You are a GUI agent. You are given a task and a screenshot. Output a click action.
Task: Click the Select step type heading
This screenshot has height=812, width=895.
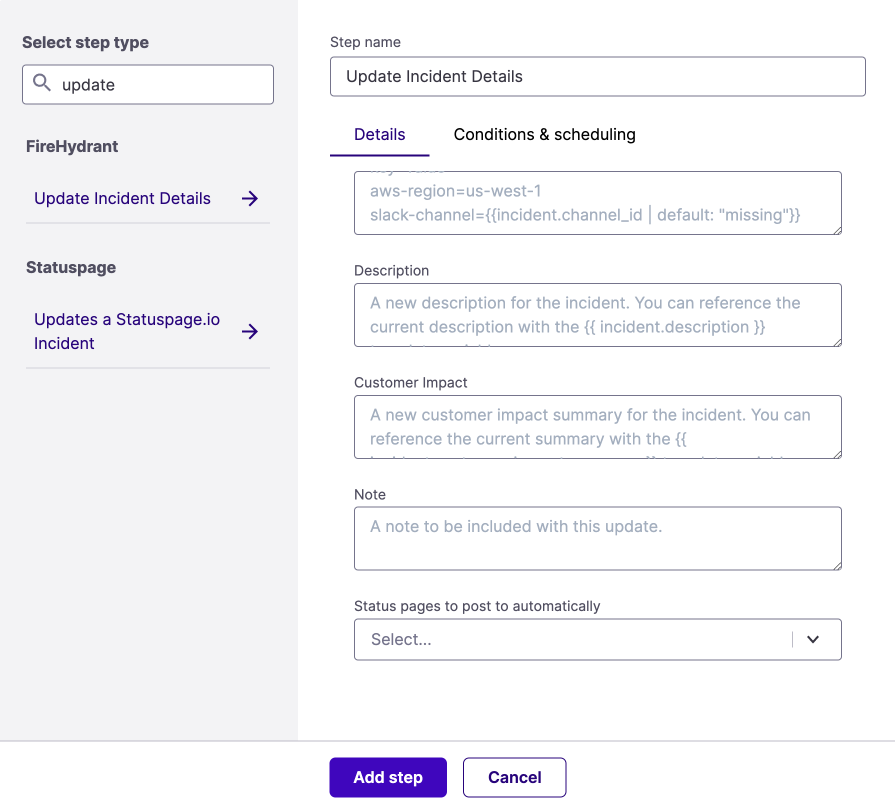[86, 43]
